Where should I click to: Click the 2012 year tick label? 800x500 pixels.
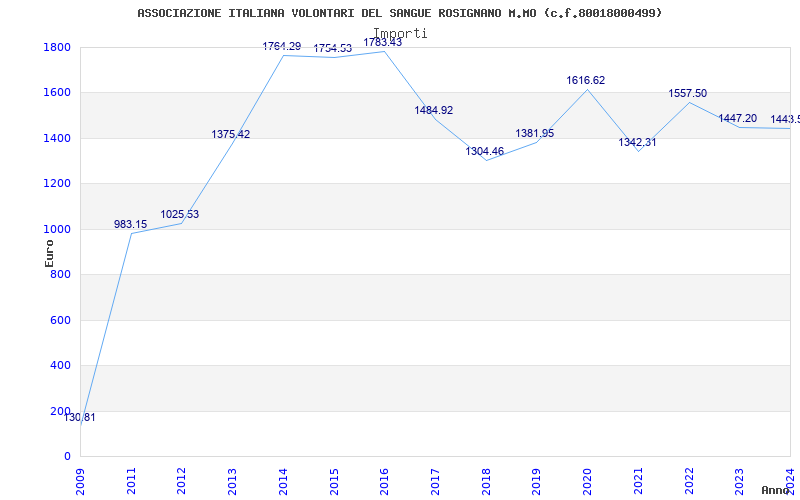[x=182, y=482]
